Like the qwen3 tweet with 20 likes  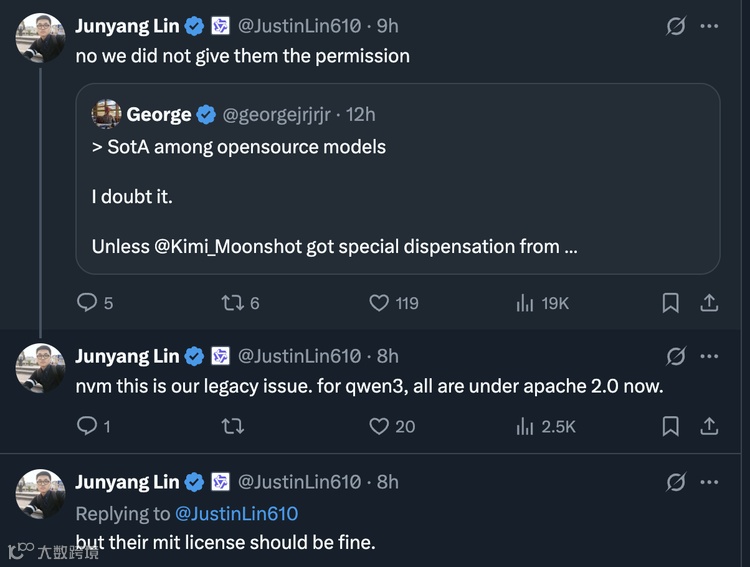[380, 426]
